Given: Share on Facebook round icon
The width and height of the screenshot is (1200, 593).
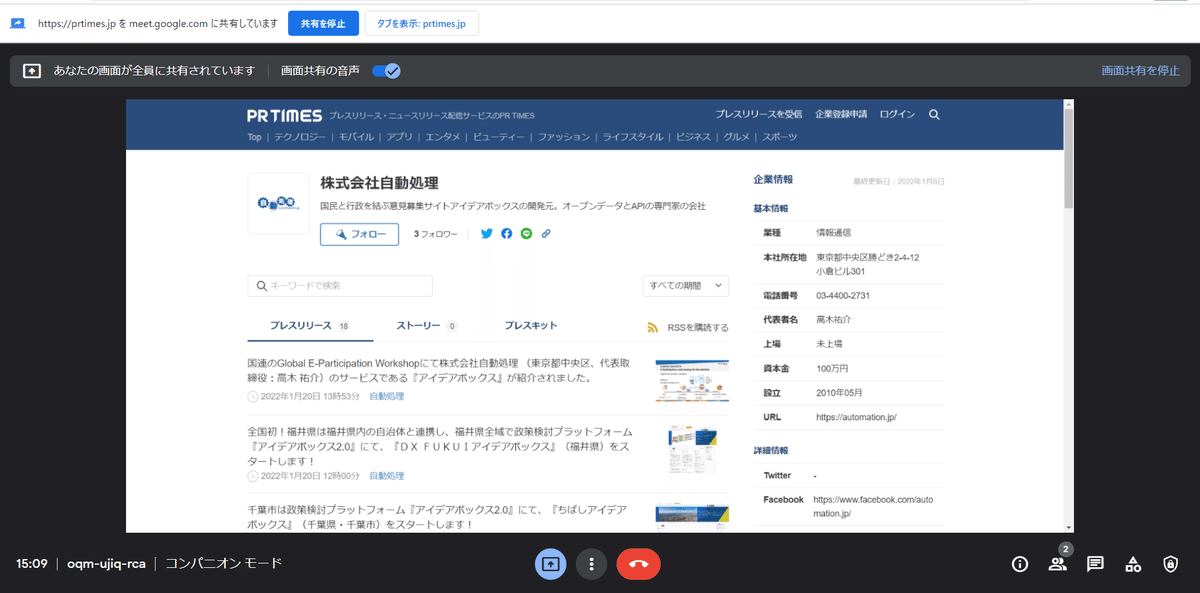Looking at the screenshot, I should coord(507,234).
